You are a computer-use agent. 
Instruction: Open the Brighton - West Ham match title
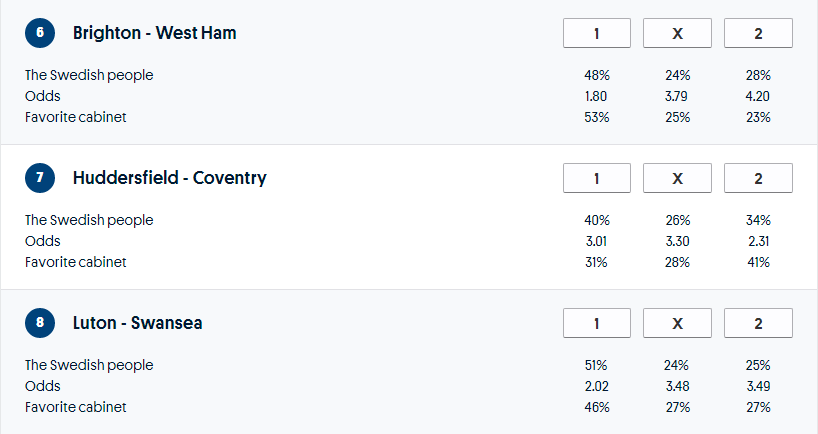pyautogui.click(x=154, y=33)
